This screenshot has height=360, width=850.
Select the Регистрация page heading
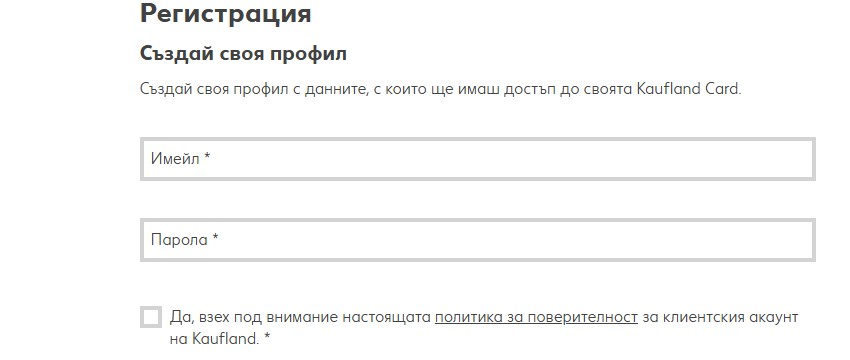click(x=226, y=14)
